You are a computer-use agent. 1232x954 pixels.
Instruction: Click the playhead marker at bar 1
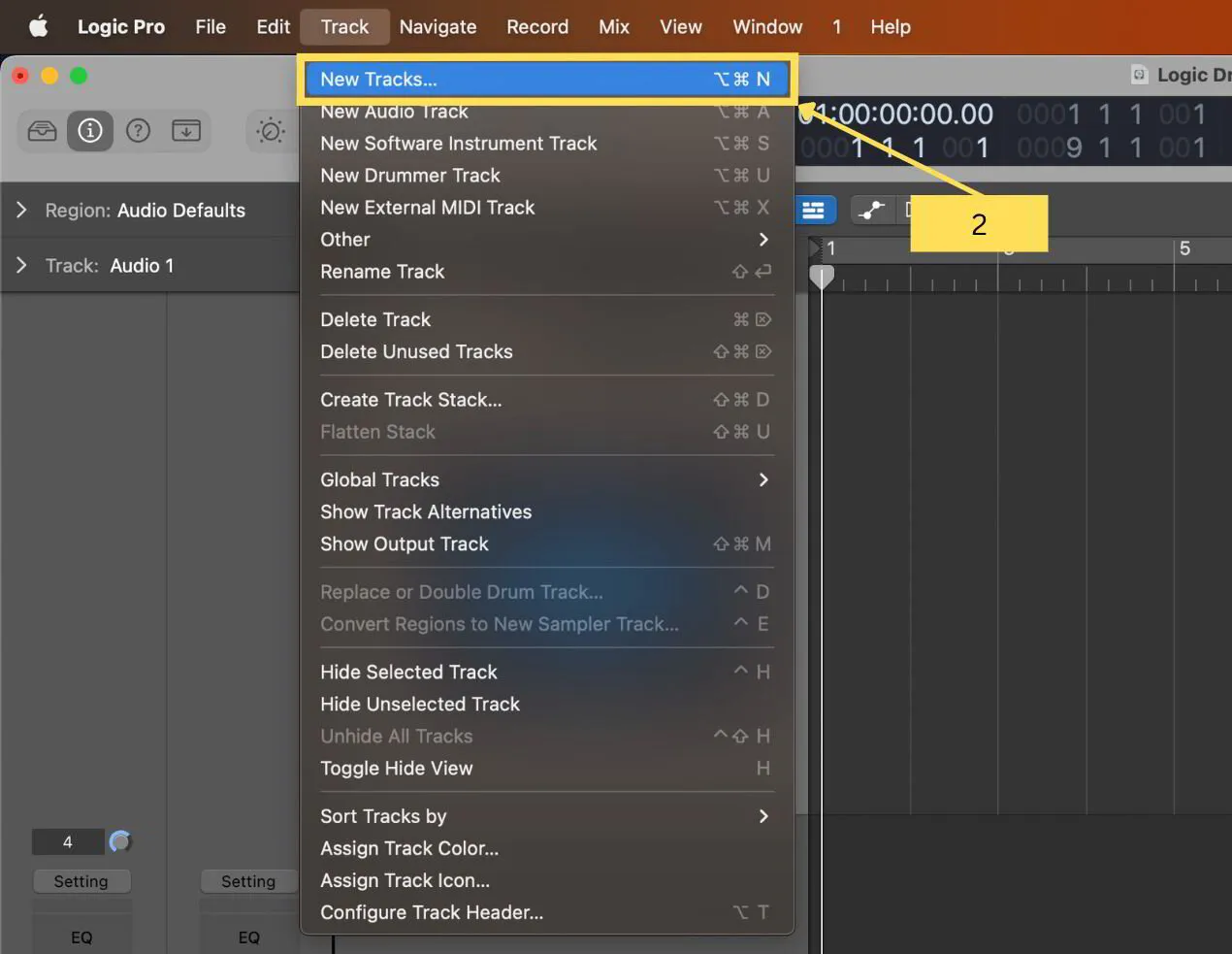[x=822, y=277]
